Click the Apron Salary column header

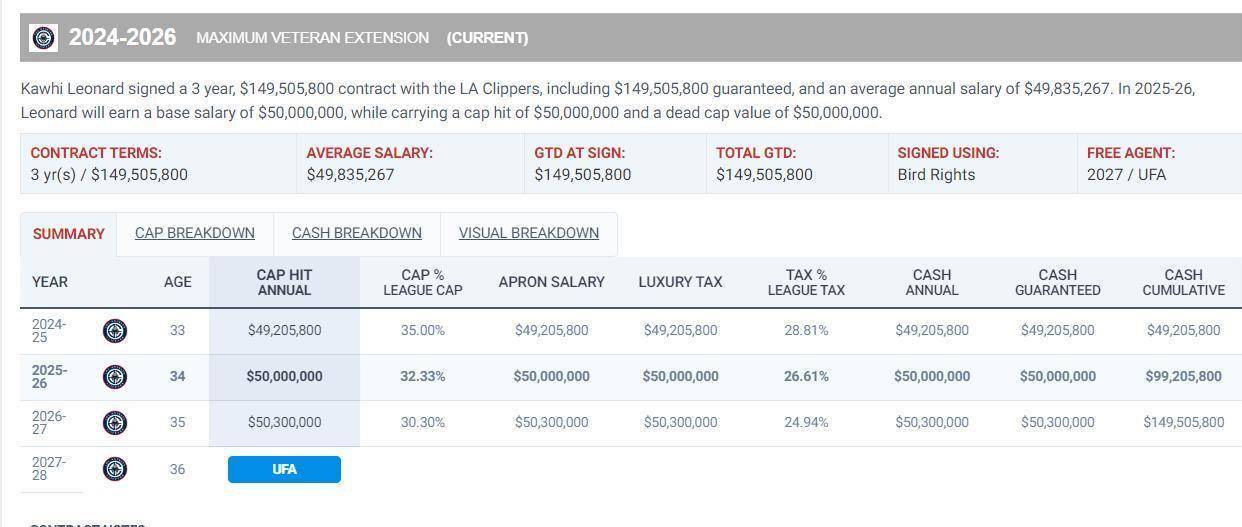click(x=551, y=282)
